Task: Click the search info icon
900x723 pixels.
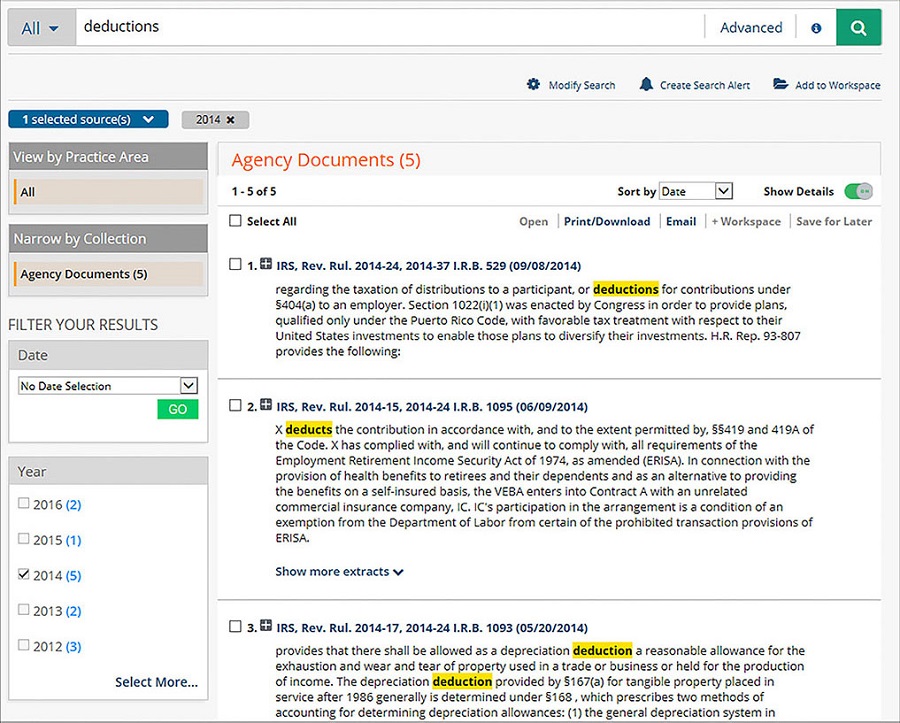Action: (x=816, y=28)
